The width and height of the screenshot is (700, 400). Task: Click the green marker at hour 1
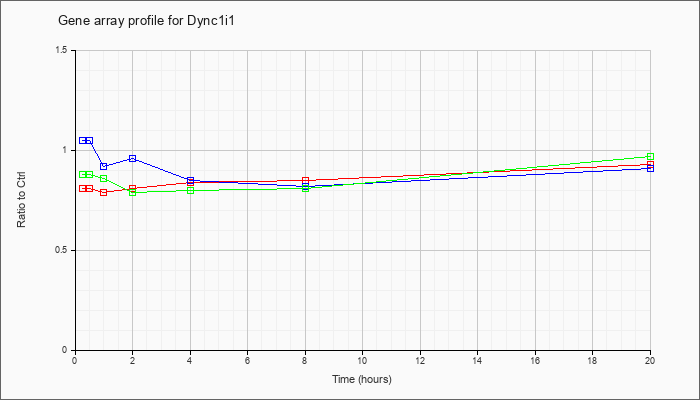[104, 178]
